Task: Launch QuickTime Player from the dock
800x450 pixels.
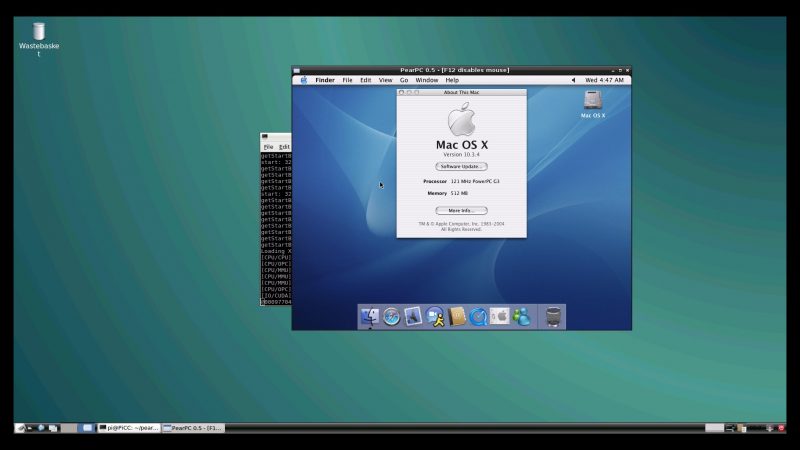Action: (x=479, y=317)
